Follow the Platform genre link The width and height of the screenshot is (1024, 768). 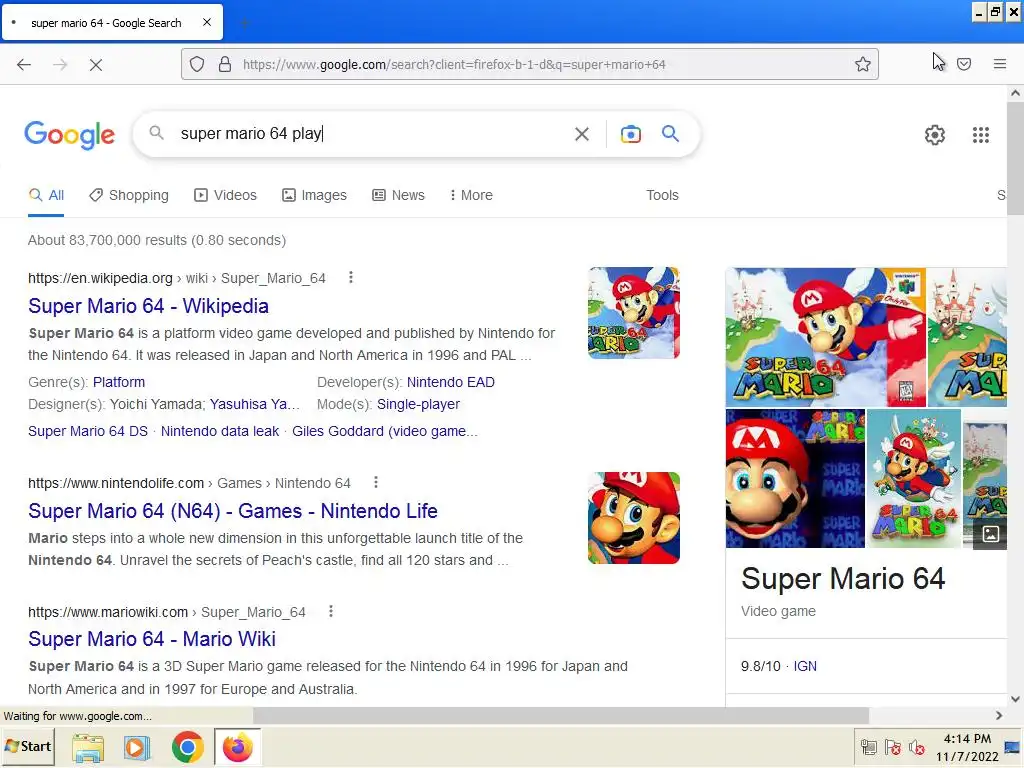point(119,382)
